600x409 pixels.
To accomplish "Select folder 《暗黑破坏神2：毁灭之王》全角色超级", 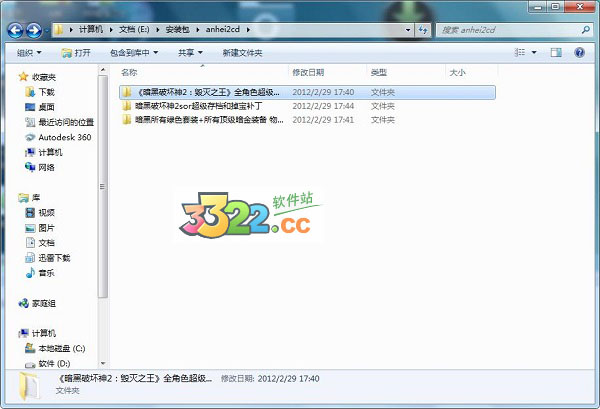I will [307, 92].
